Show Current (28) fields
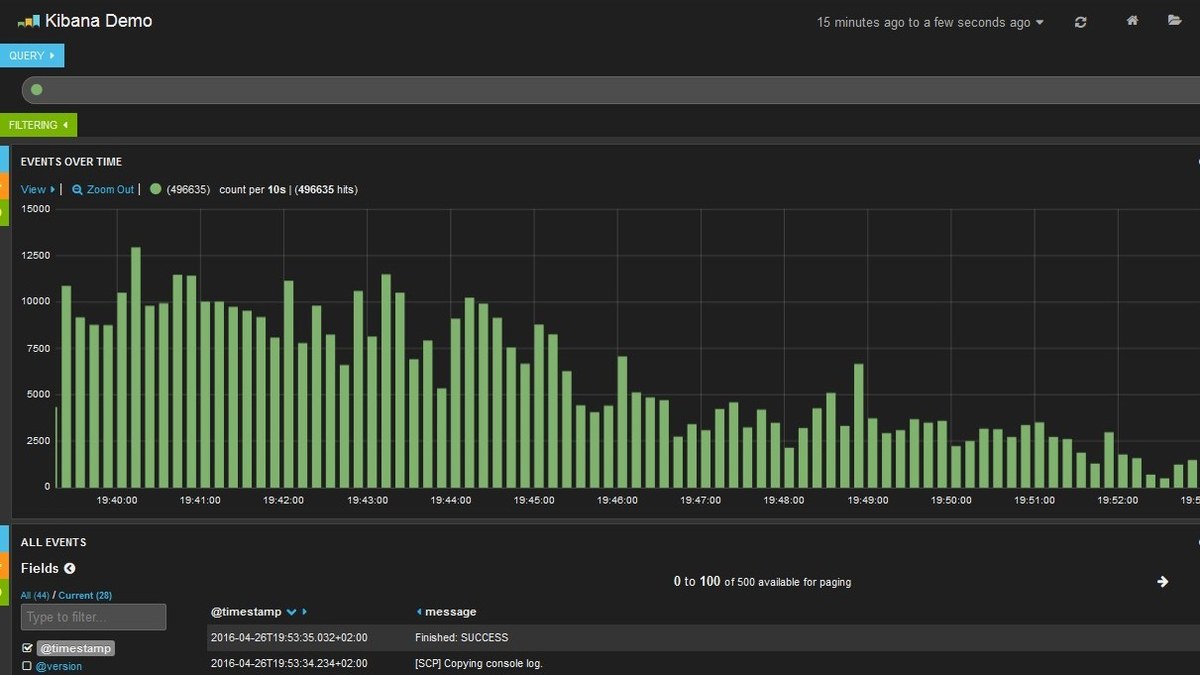Screen dimensions: 1200x675 [x=85, y=595]
